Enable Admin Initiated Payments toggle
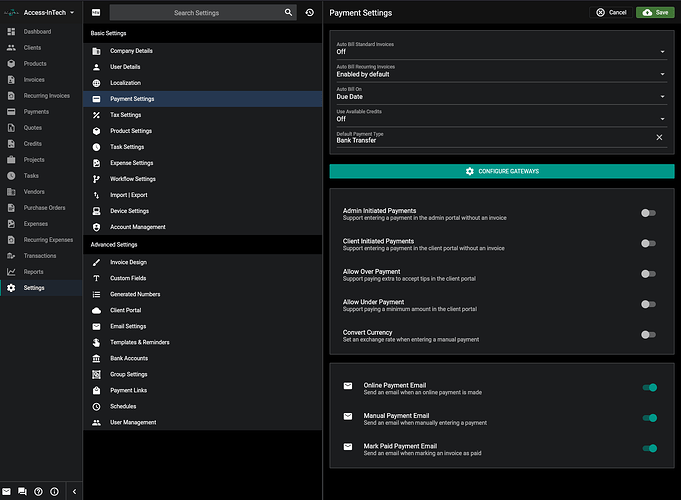Image resolution: width=681 pixels, height=500 pixels. click(x=648, y=213)
